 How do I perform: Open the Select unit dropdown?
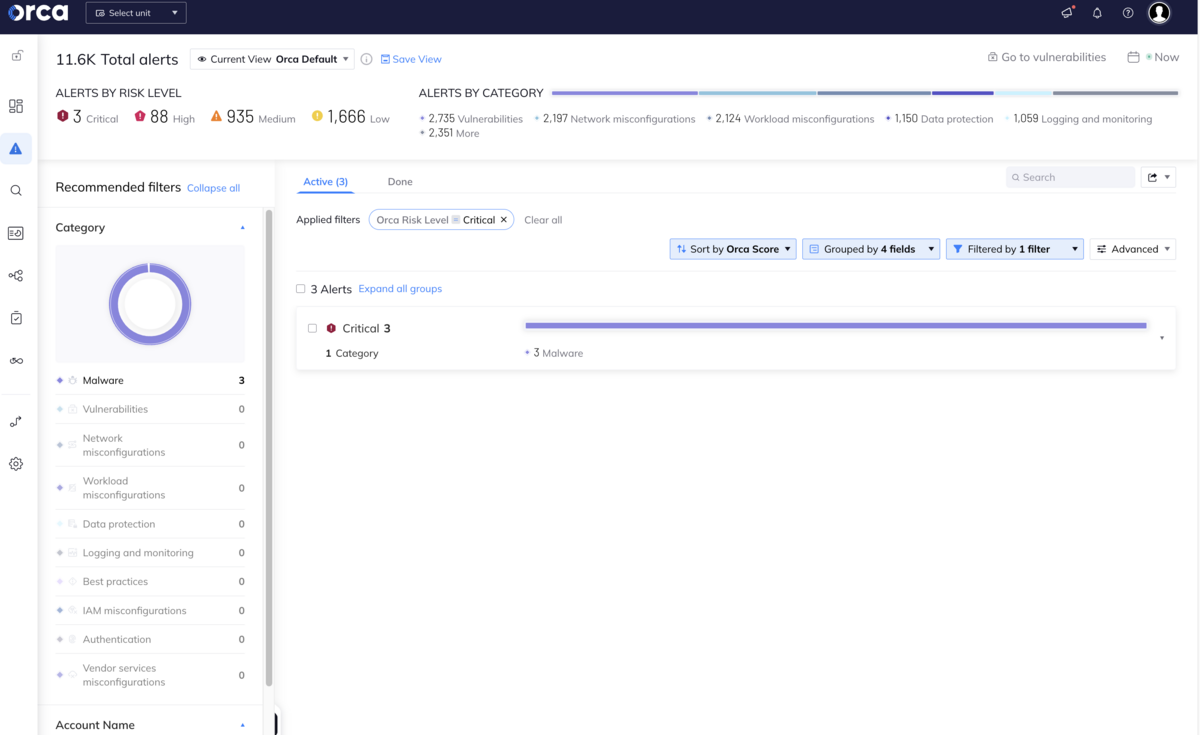136,13
